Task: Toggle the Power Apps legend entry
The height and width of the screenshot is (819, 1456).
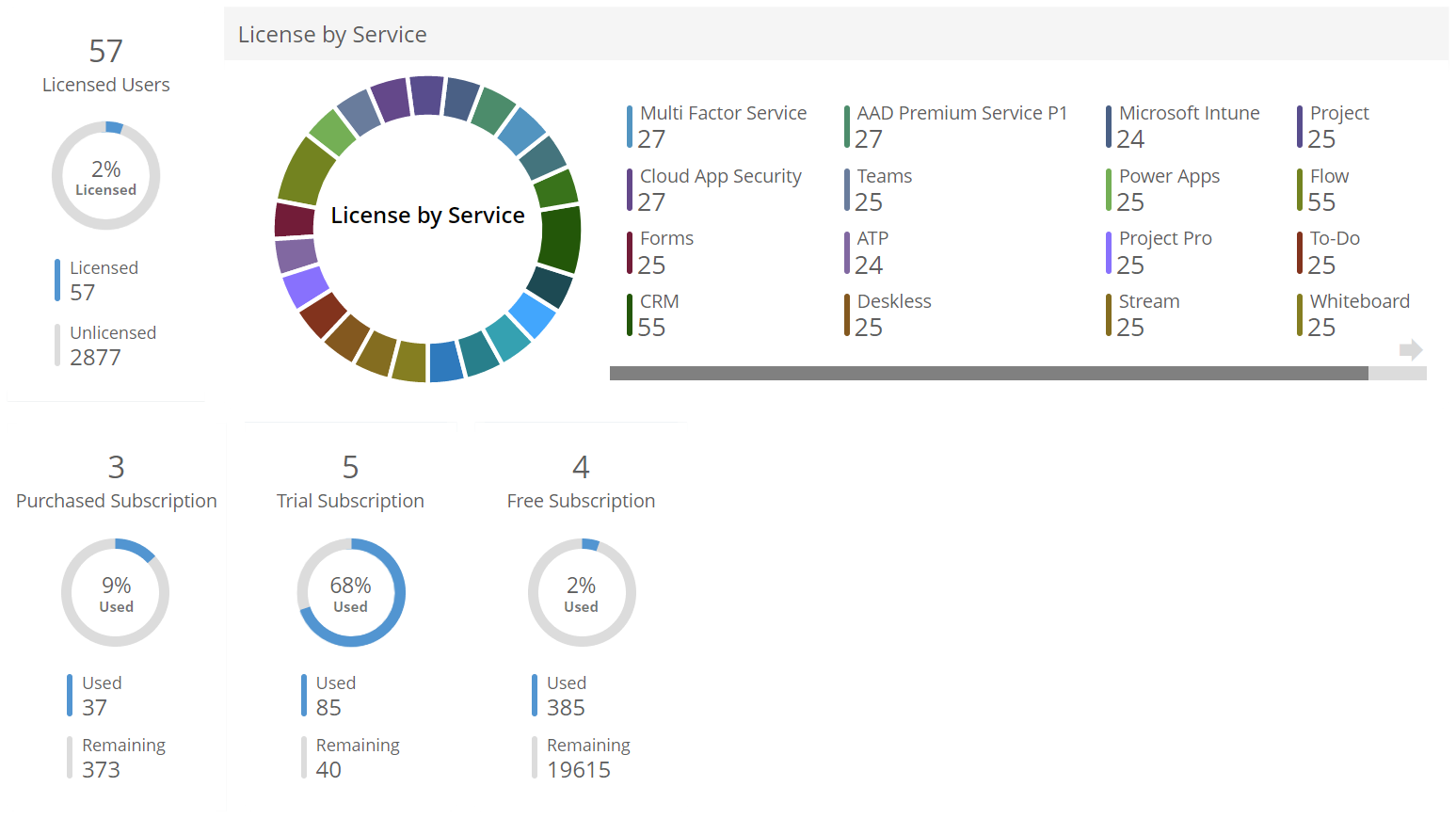Action: tap(1109, 188)
